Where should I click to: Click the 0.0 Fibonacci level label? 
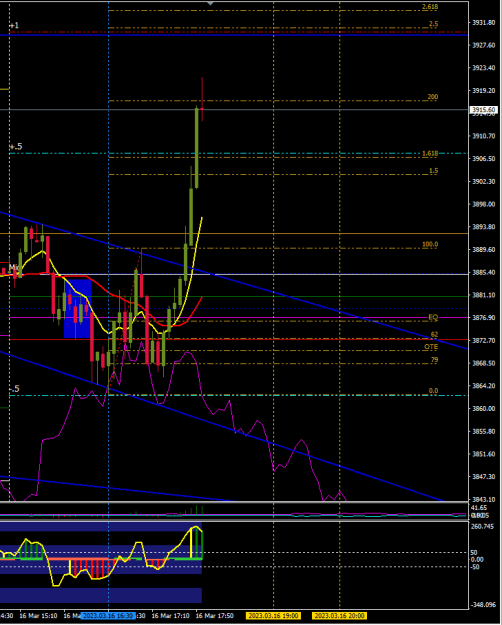pyautogui.click(x=433, y=391)
